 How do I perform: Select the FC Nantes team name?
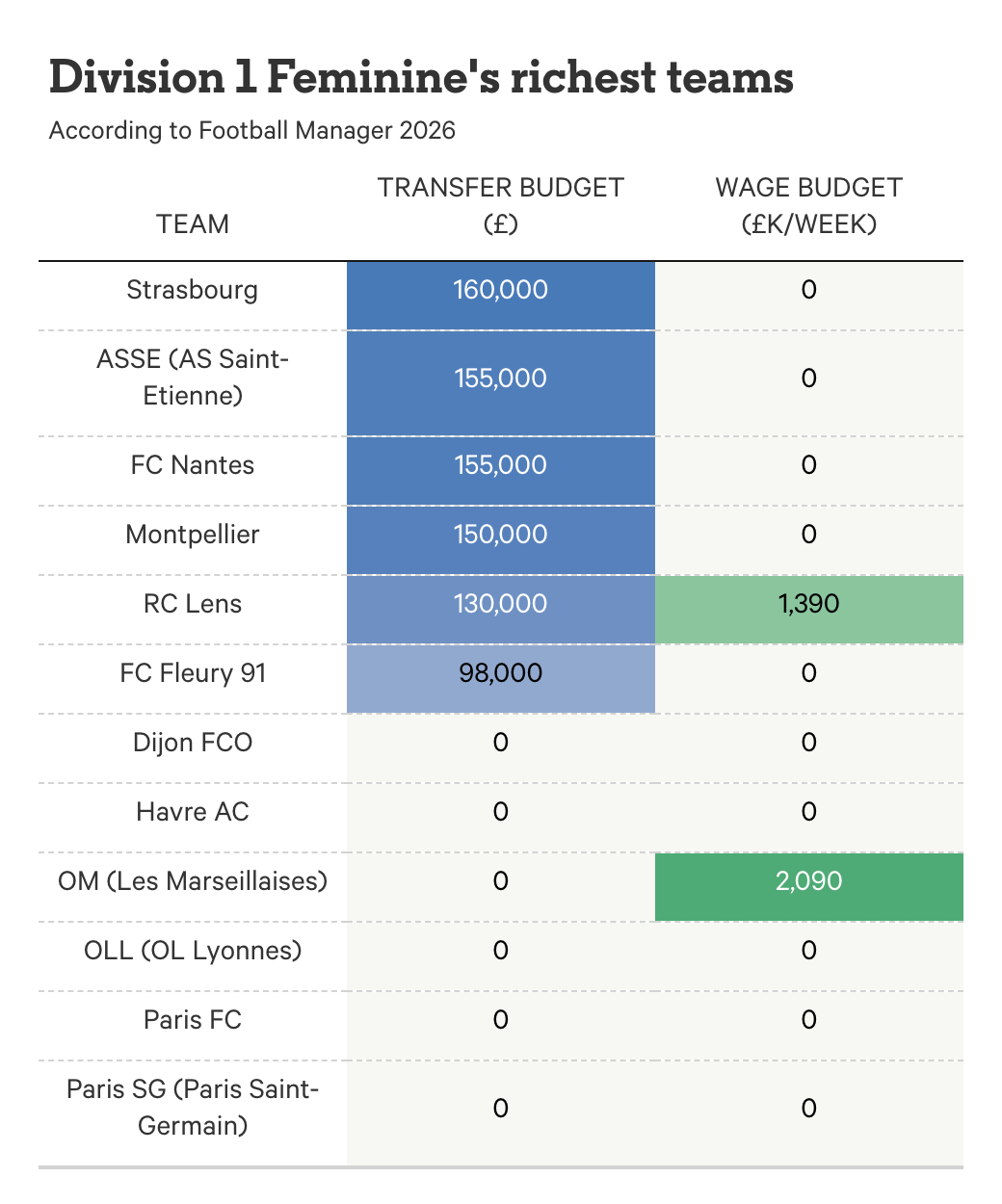[x=193, y=465]
